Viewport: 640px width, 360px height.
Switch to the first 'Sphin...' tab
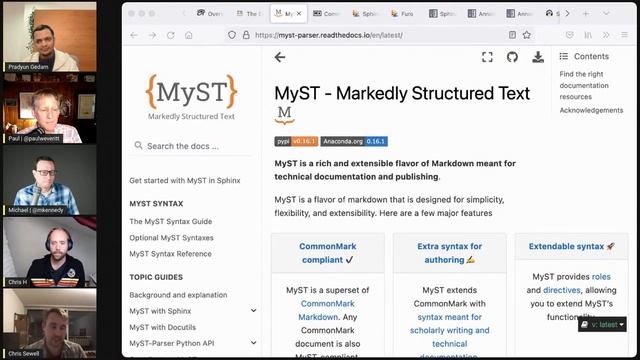(x=365, y=13)
